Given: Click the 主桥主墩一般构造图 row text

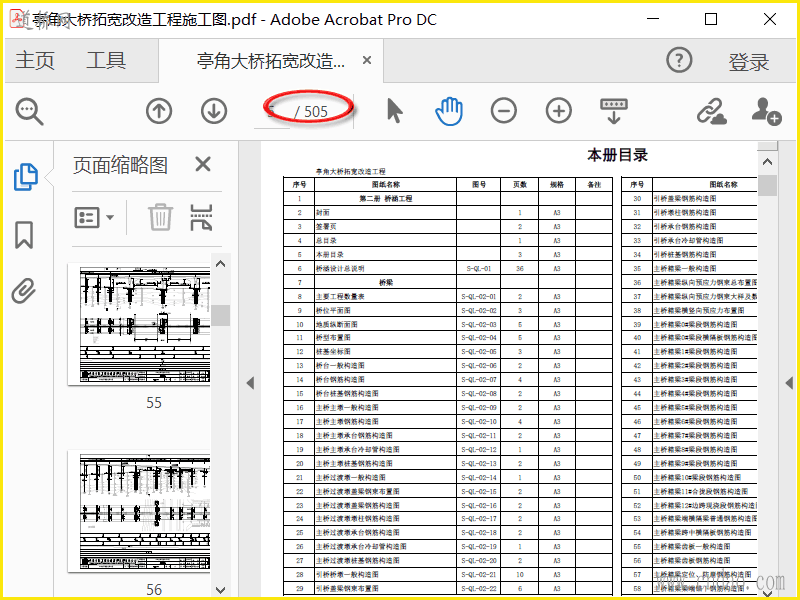Looking at the screenshot, I should tap(347, 408).
